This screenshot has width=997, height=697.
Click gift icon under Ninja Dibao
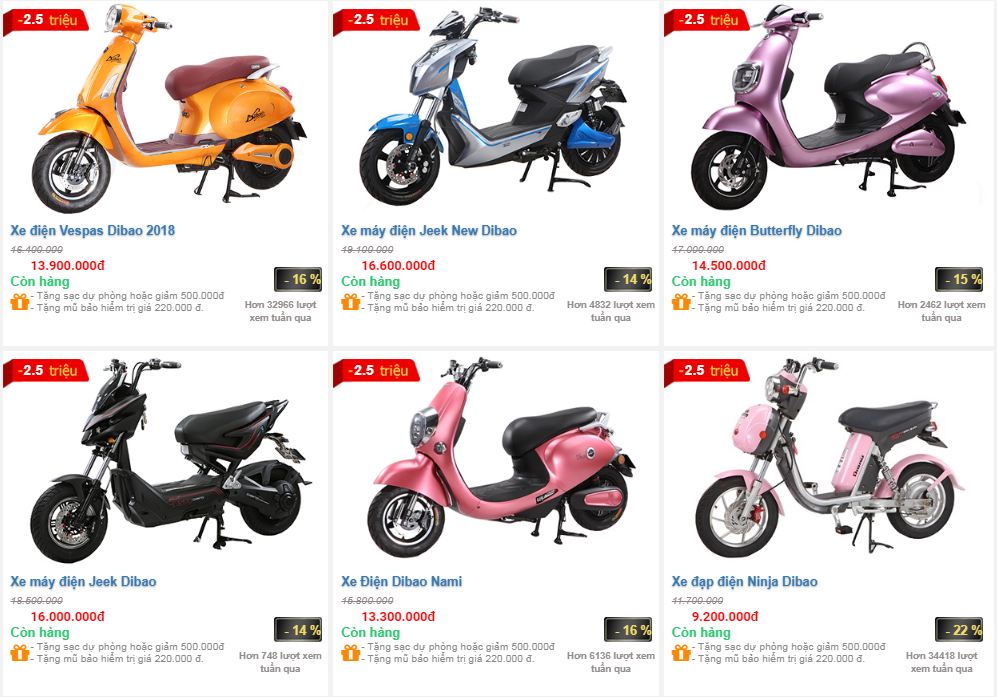pyautogui.click(x=681, y=652)
